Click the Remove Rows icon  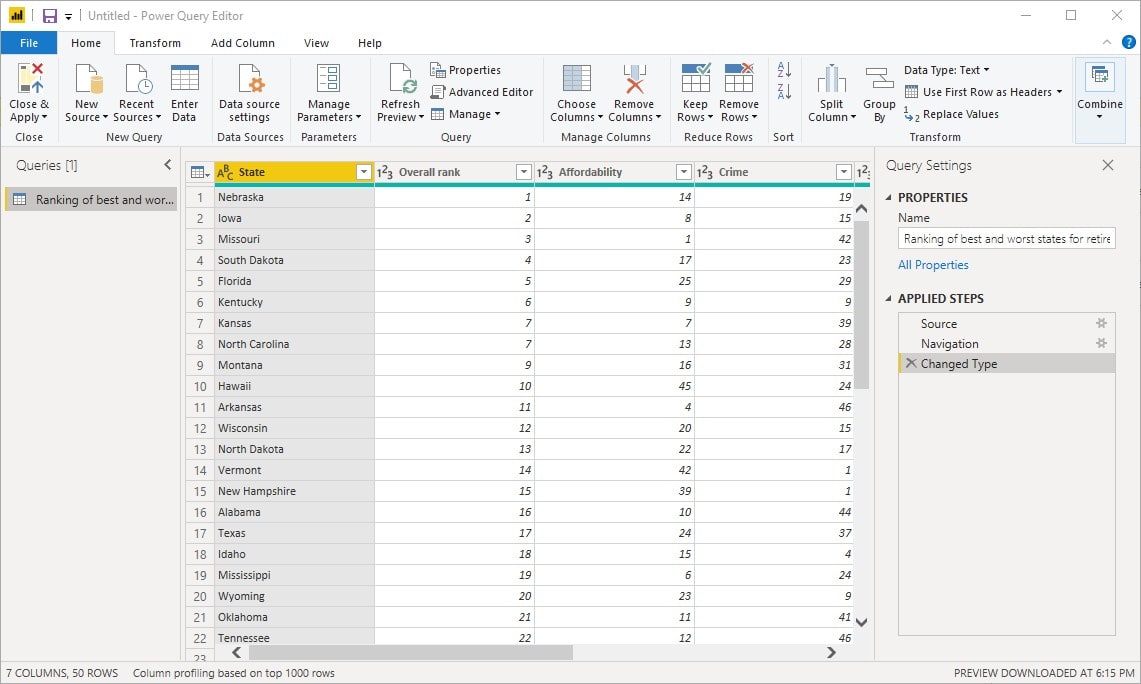tap(739, 79)
